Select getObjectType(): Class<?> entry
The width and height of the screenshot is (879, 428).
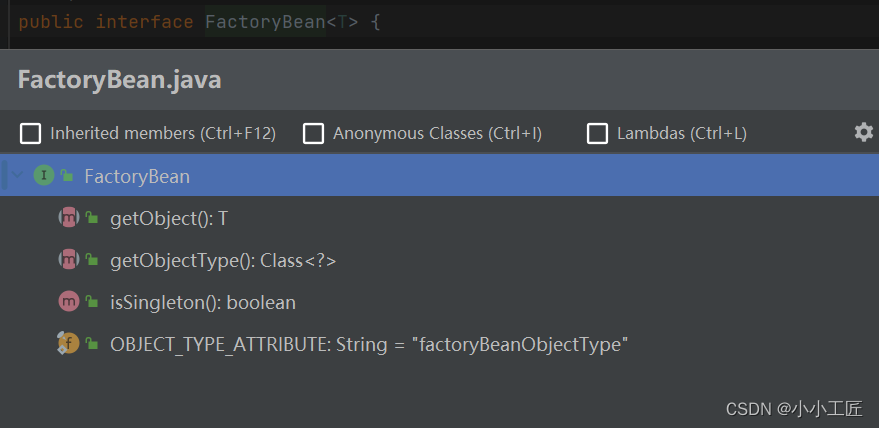pos(222,260)
